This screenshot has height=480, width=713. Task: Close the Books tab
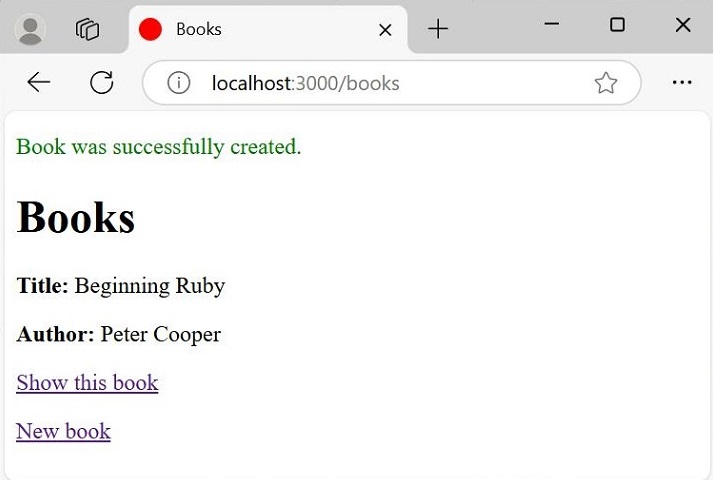385,30
